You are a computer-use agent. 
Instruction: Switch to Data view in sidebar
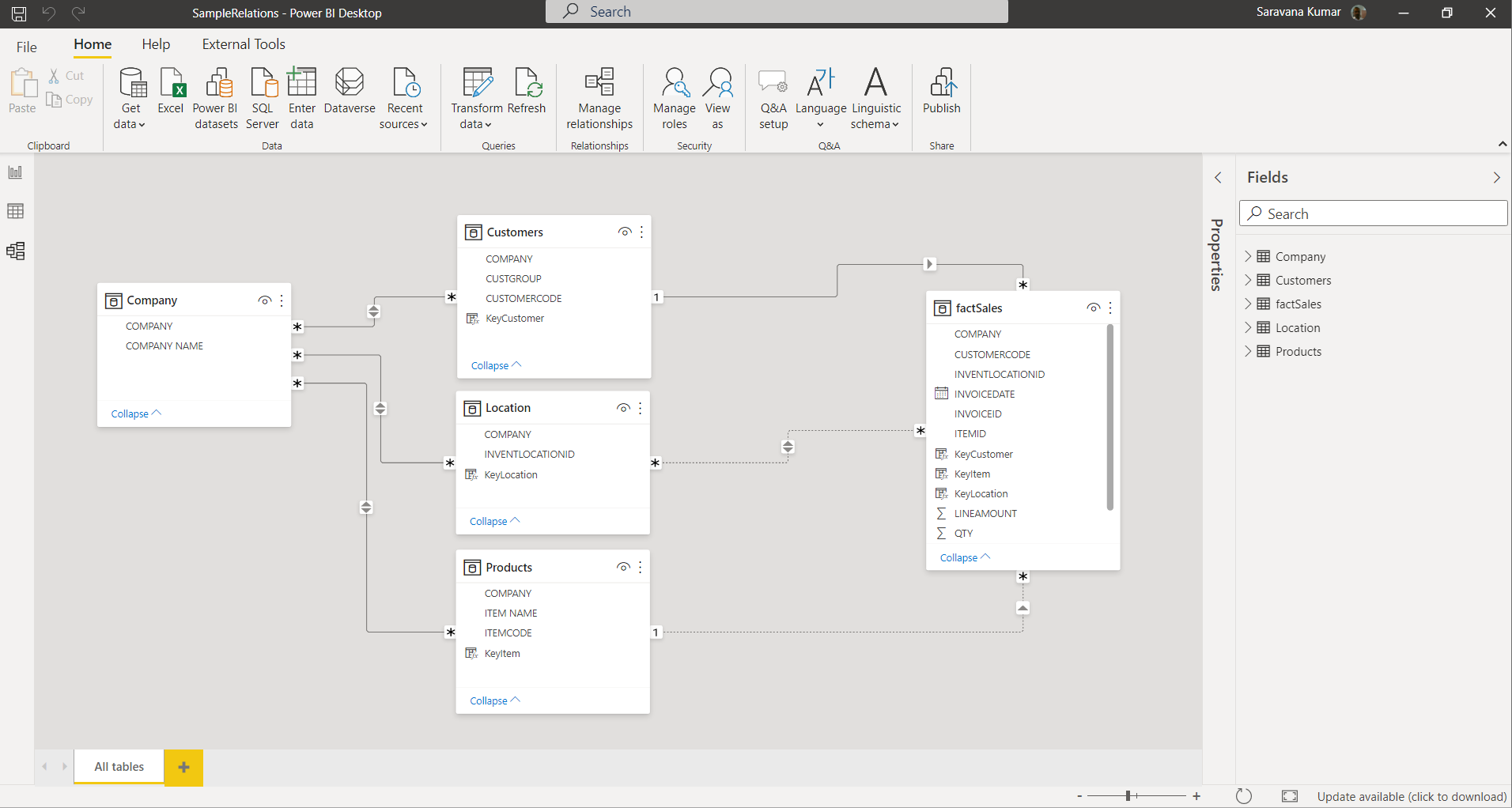(x=16, y=211)
